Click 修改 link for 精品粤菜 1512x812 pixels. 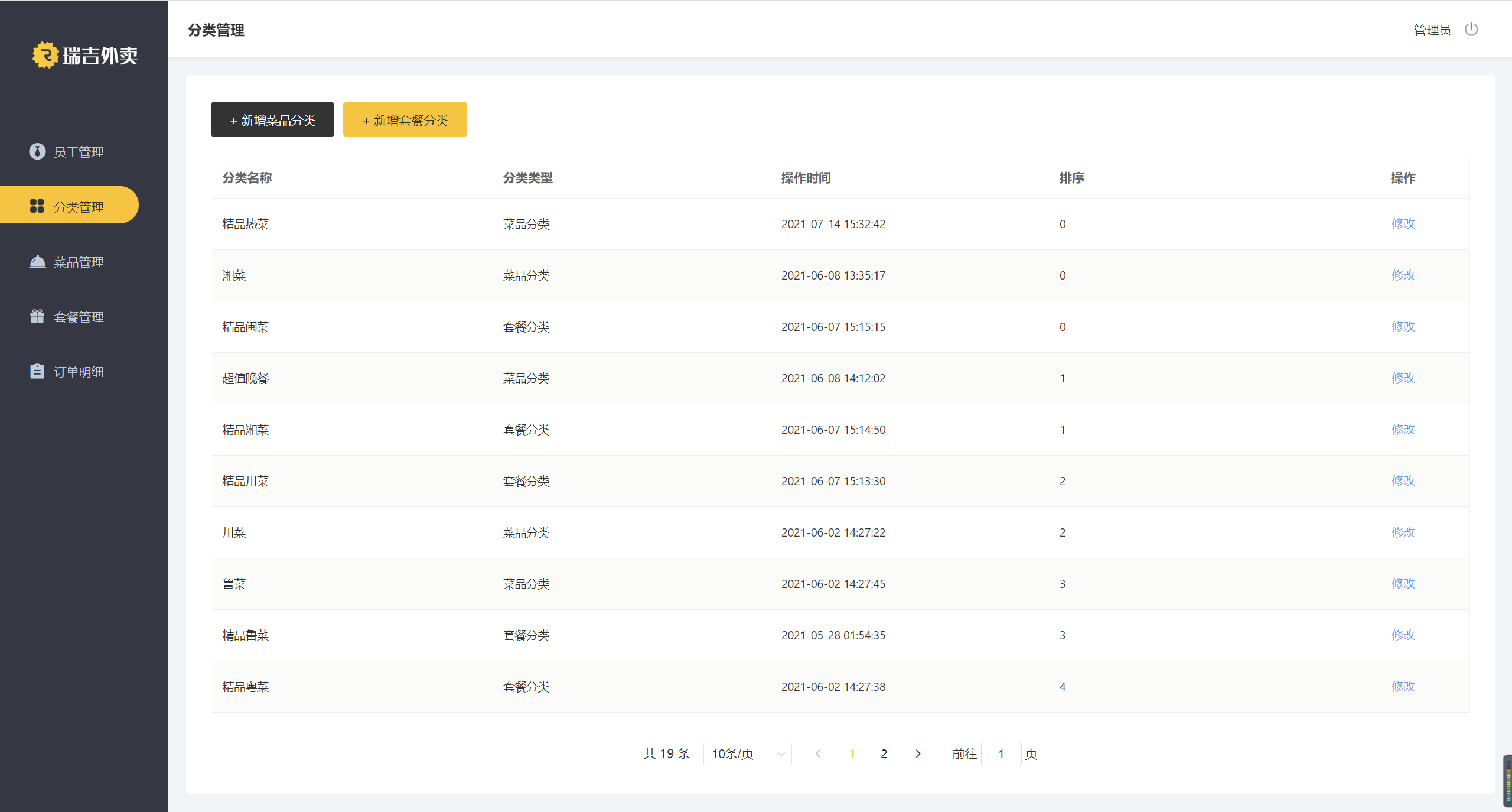(x=1403, y=686)
